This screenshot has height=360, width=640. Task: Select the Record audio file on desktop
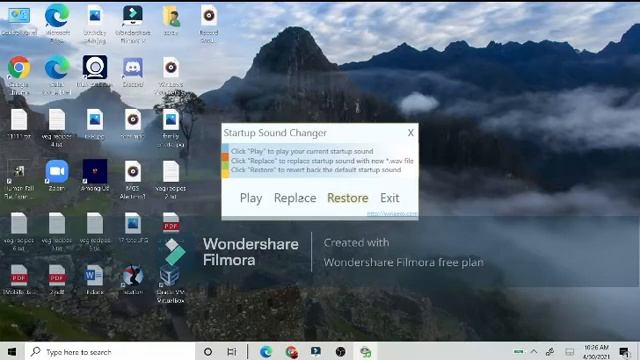click(x=209, y=23)
